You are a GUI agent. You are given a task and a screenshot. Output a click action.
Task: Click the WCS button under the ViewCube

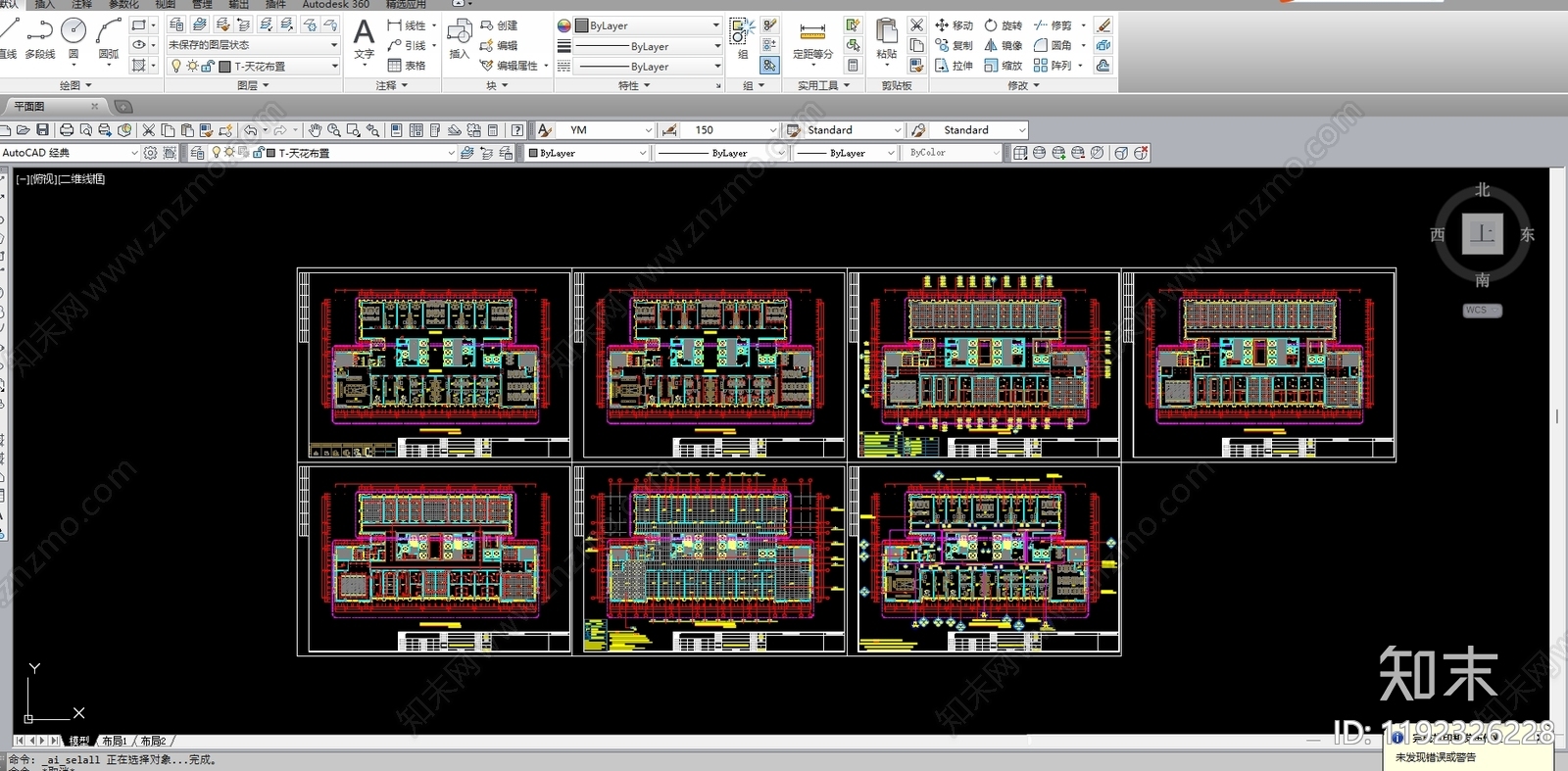[x=1482, y=311]
